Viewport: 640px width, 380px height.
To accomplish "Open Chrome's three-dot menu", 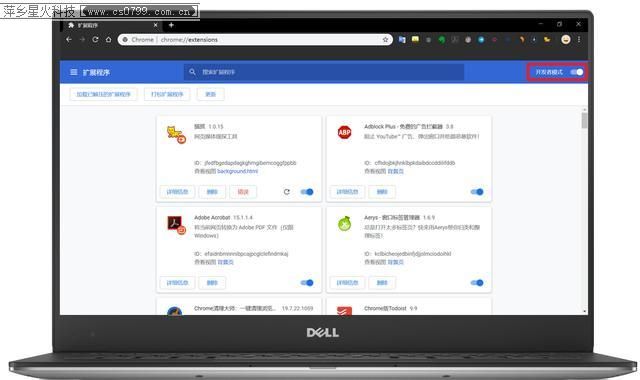I will [579, 40].
